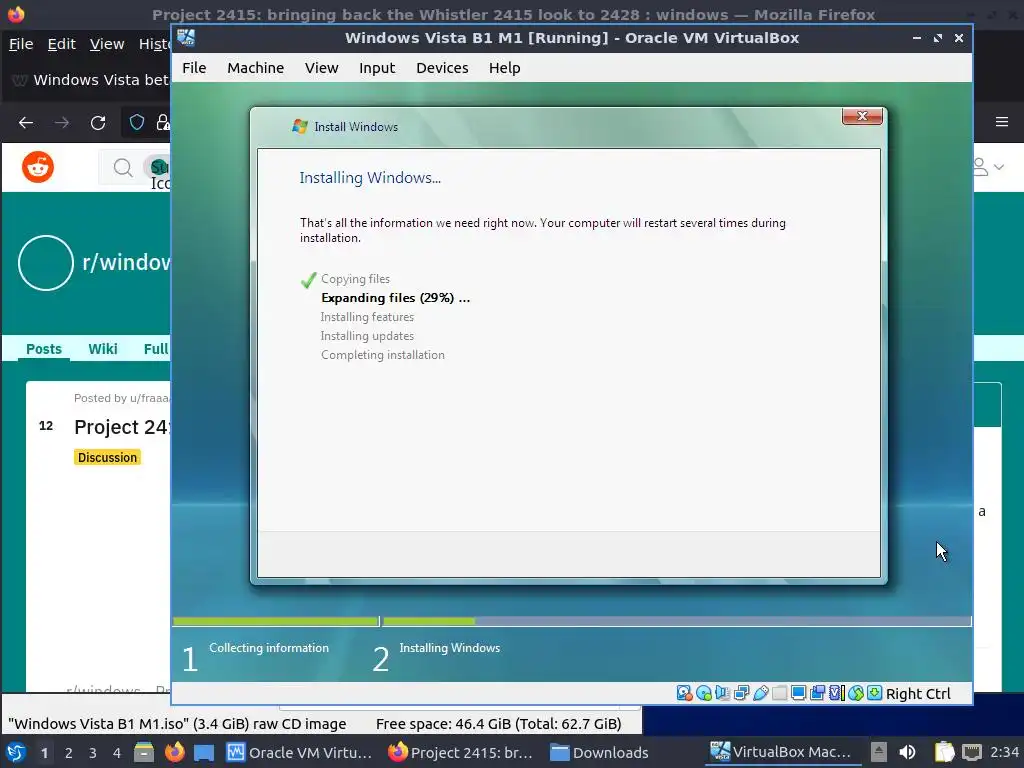This screenshot has height=768, width=1024.
Task: Close the Install Windows dialog
Action: 862,116
